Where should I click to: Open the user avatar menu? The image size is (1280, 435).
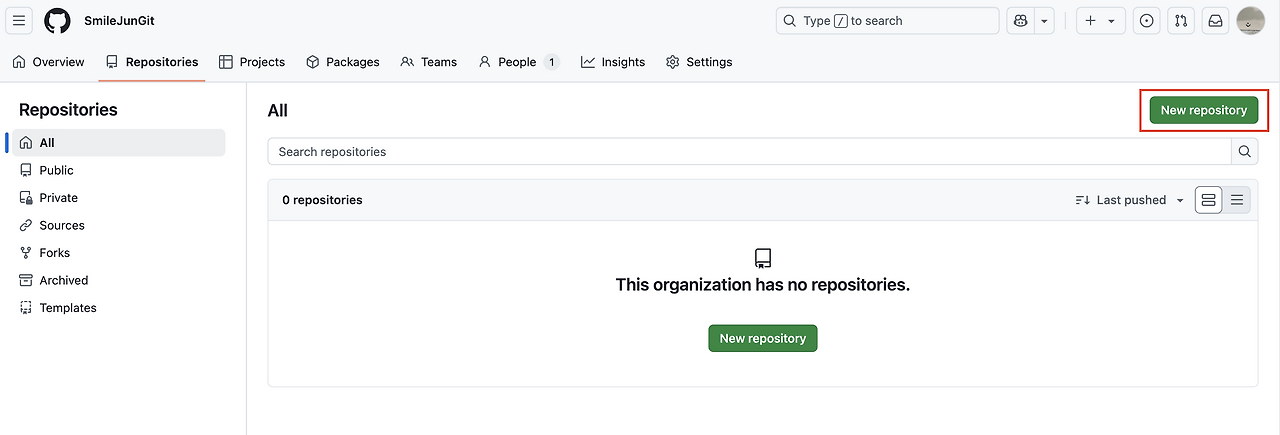[1251, 21]
